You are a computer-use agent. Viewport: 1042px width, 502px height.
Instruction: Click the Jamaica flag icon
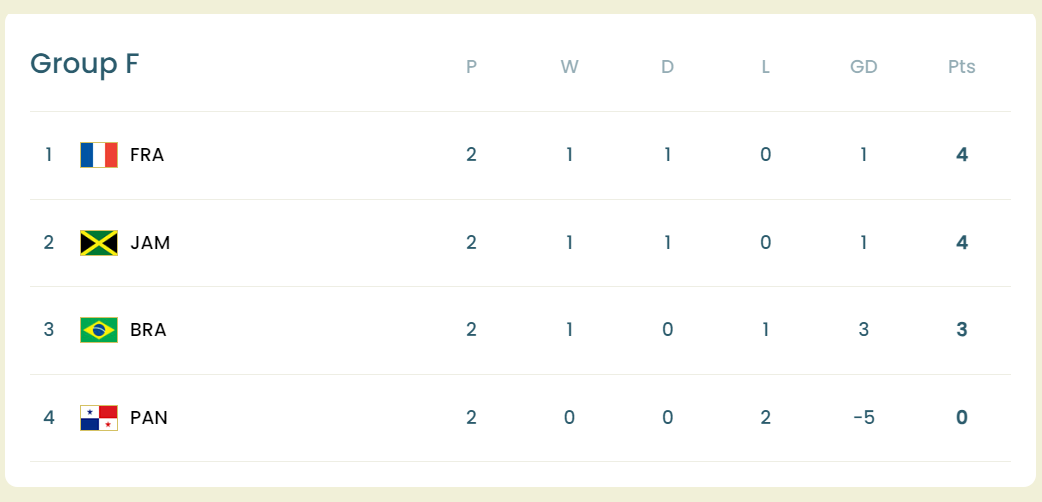tap(99, 243)
